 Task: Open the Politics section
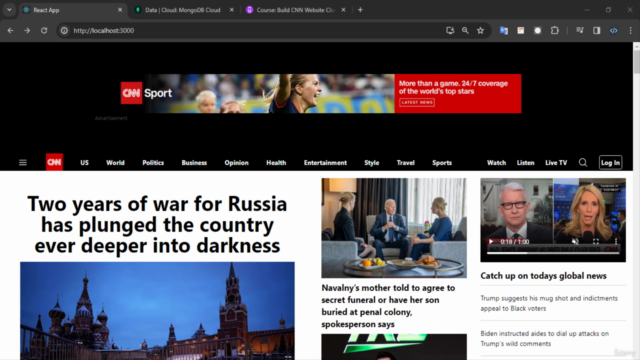(x=153, y=162)
